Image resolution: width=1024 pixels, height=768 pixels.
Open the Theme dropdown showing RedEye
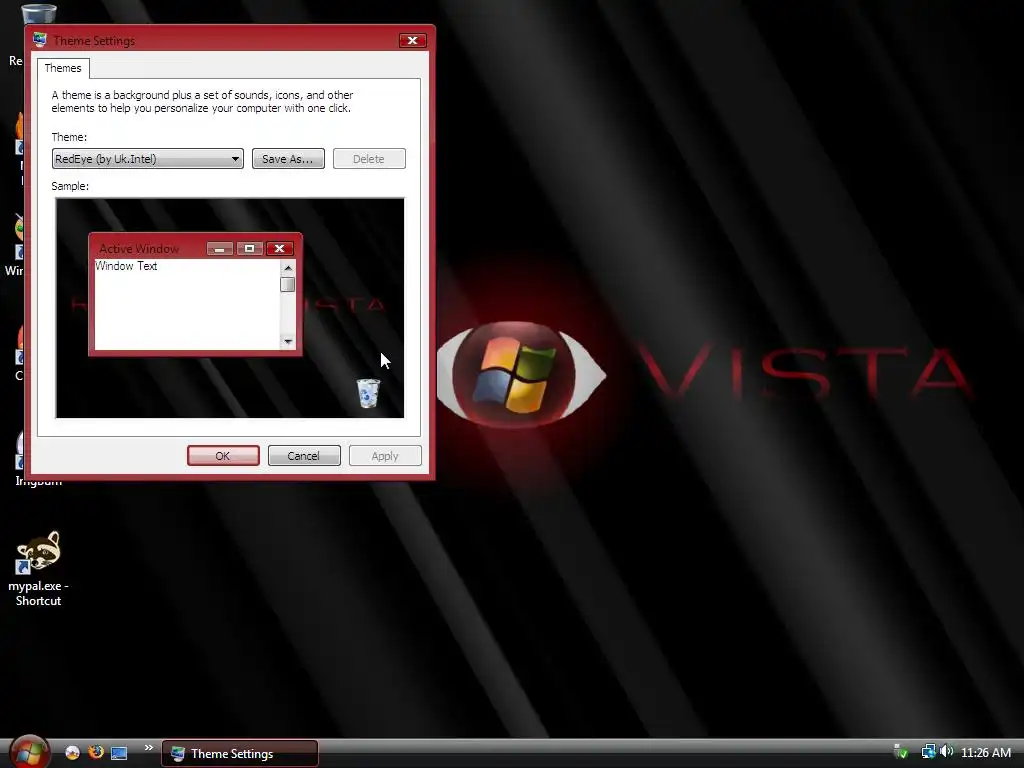point(148,159)
